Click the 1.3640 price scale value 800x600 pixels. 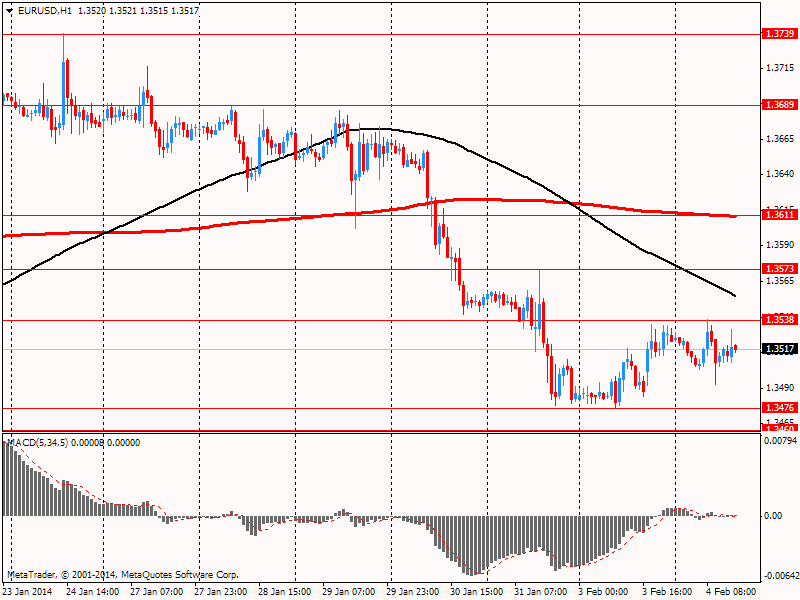780,174
